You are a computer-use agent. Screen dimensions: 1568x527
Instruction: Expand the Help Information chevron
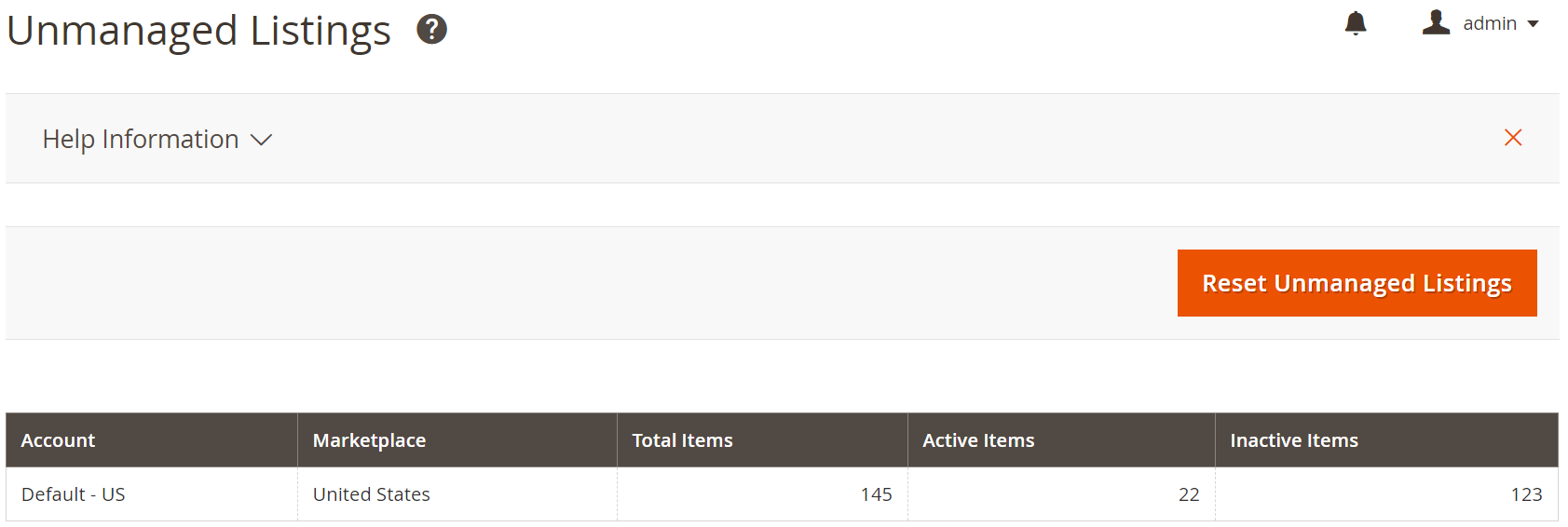tap(262, 140)
